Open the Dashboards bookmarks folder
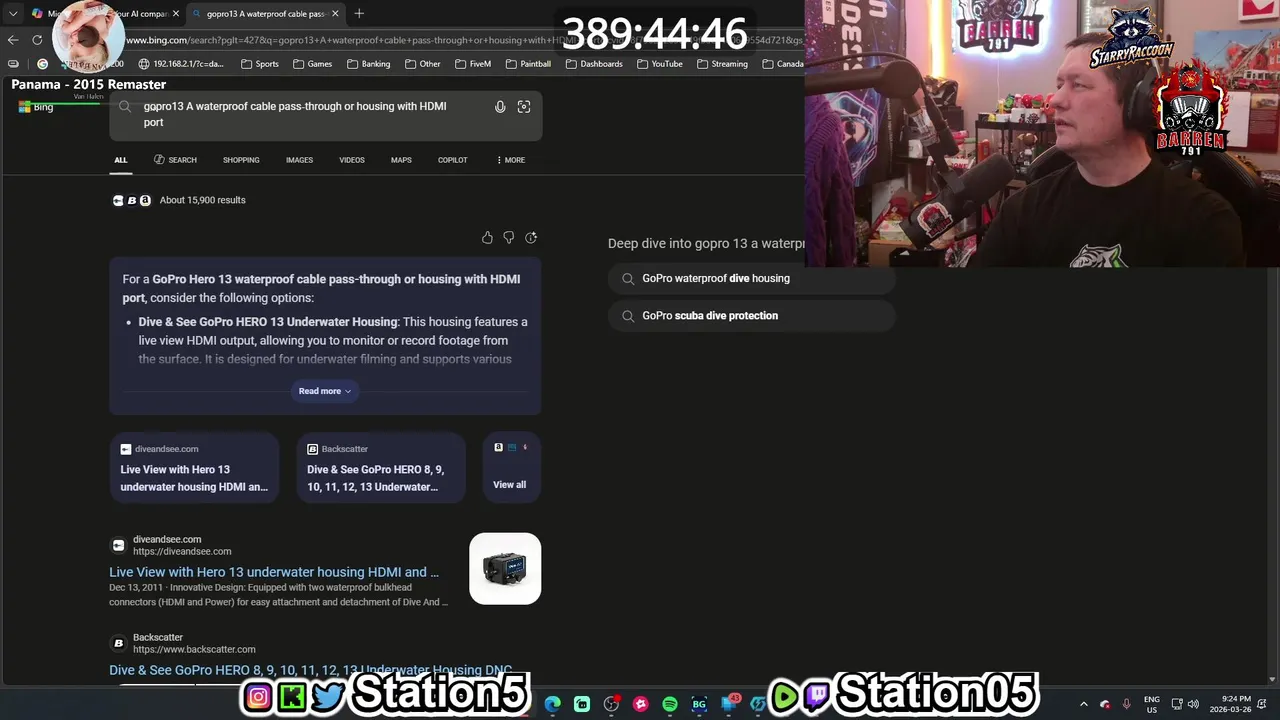Screen dimensions: 1280x720 [594, 64]
